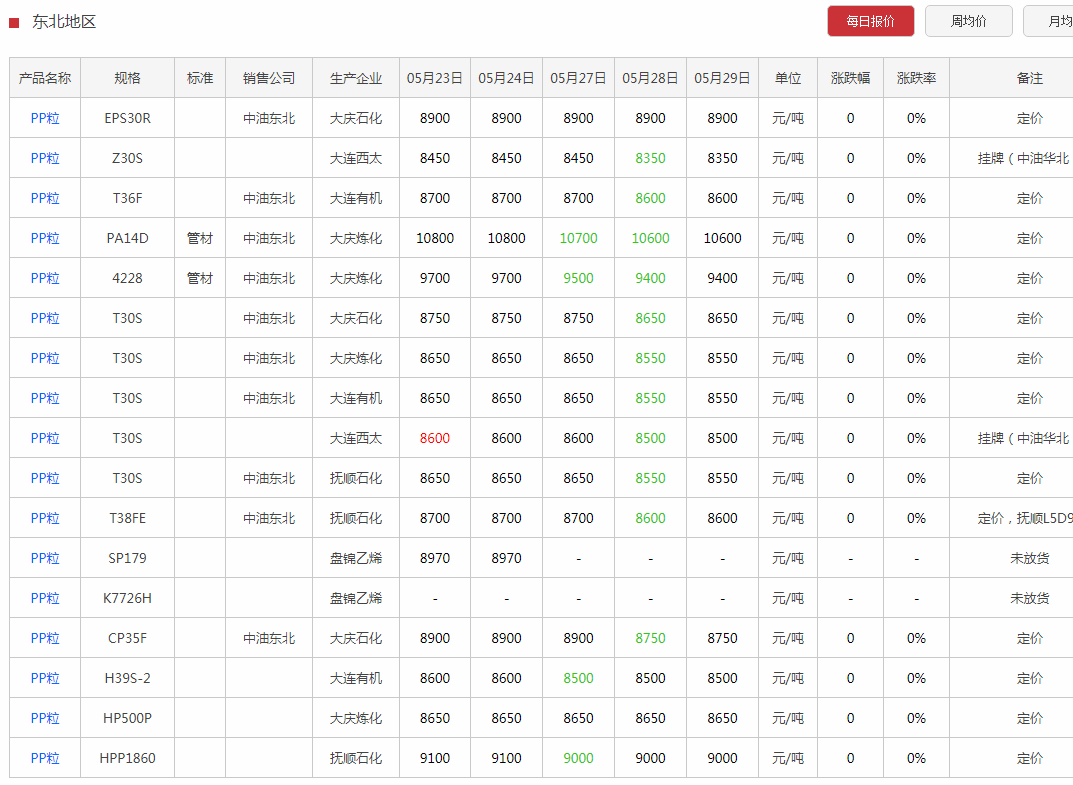
Task: Click the 涨跌幅 column header
Action: coord(851,78)
